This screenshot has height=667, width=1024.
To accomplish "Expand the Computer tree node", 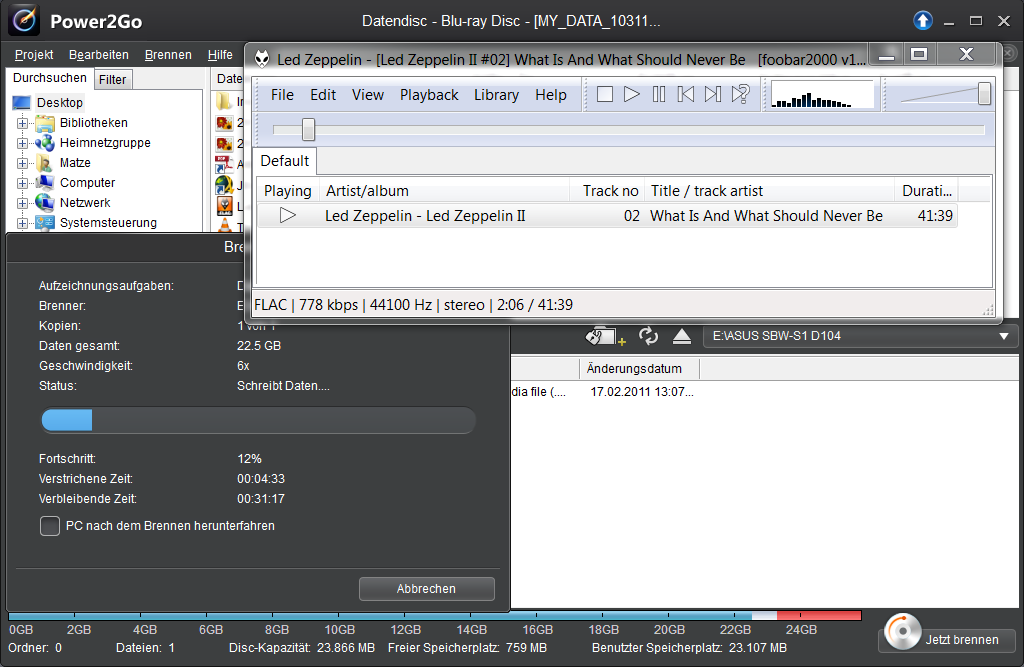I will point(22,183).
